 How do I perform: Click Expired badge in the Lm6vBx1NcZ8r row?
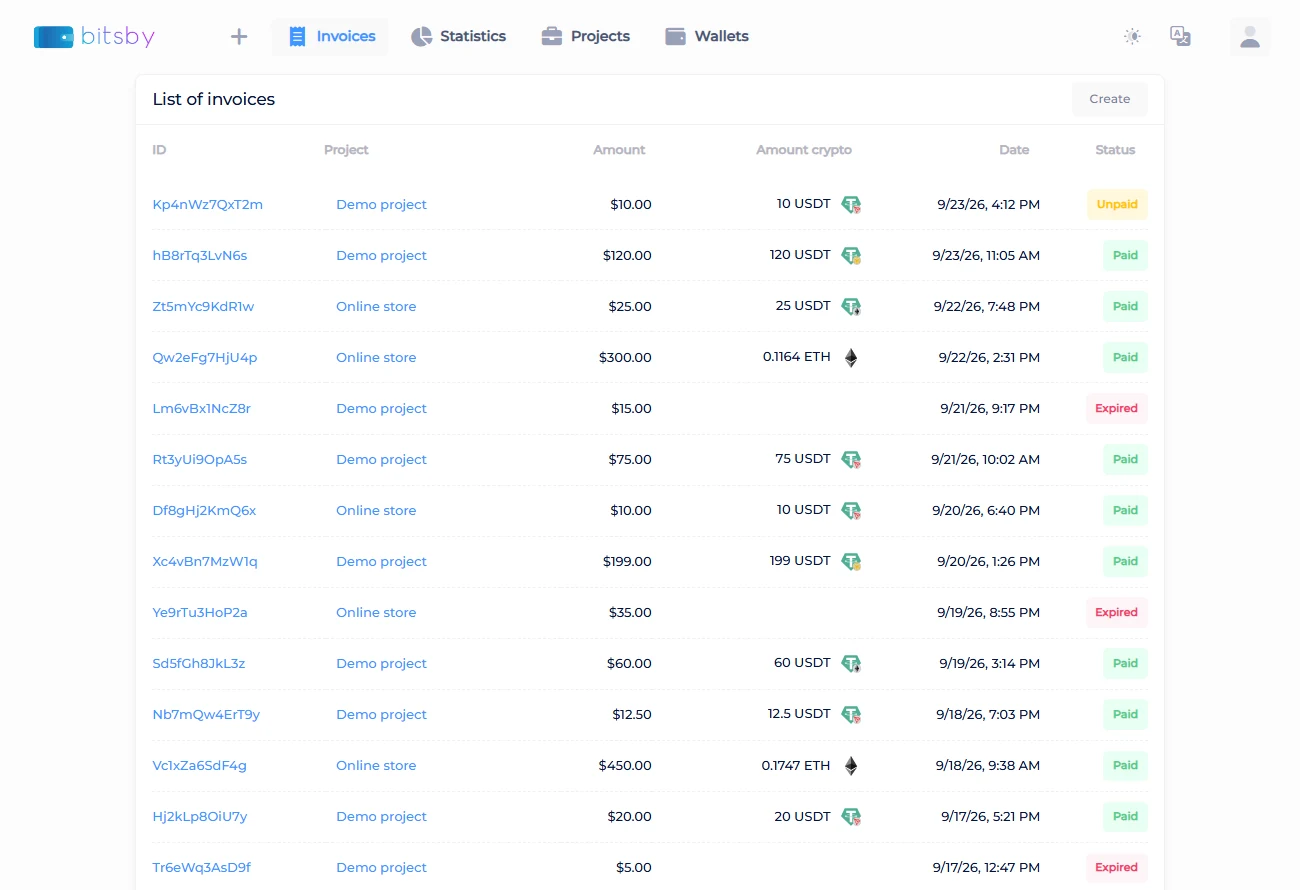pos(1116,409)
